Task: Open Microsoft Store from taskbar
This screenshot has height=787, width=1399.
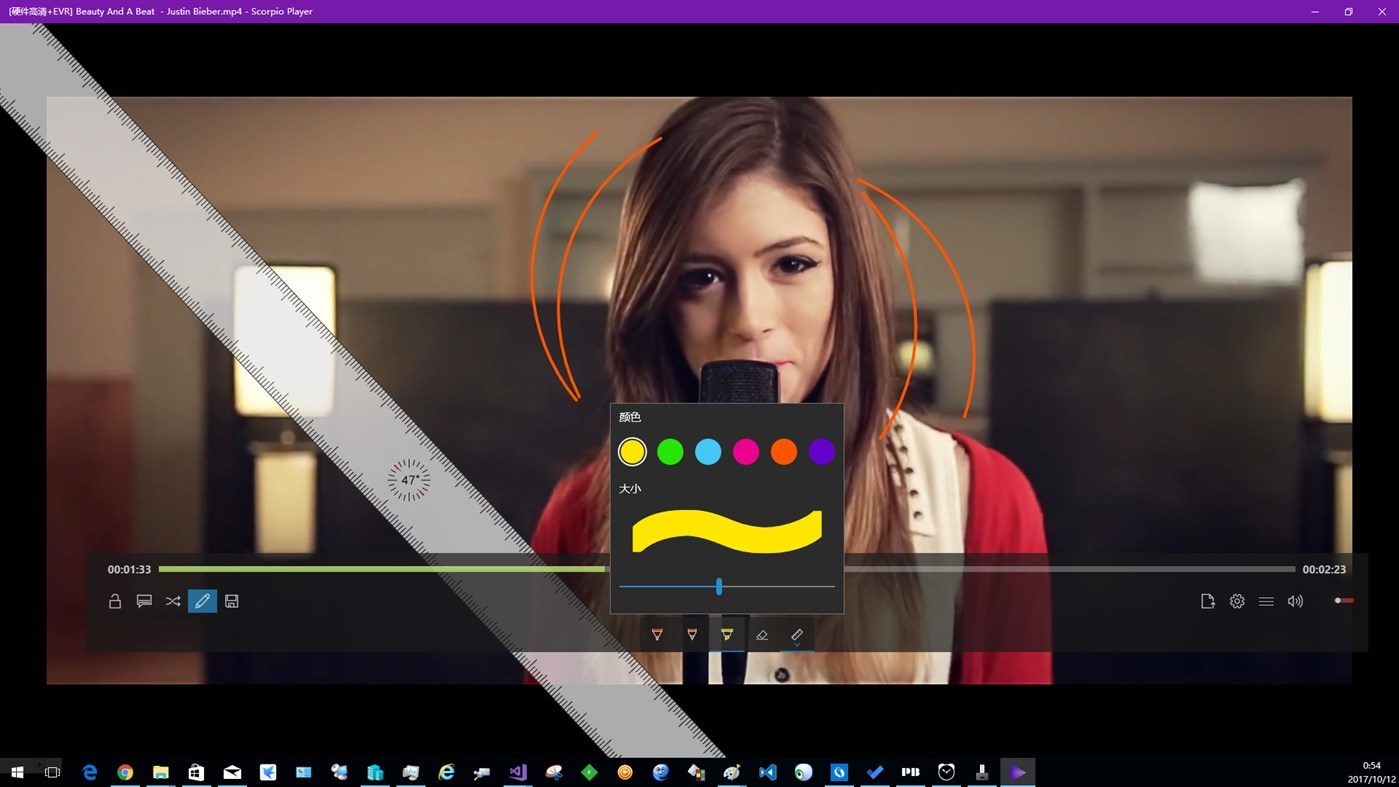Action: (x=196, y=772)
